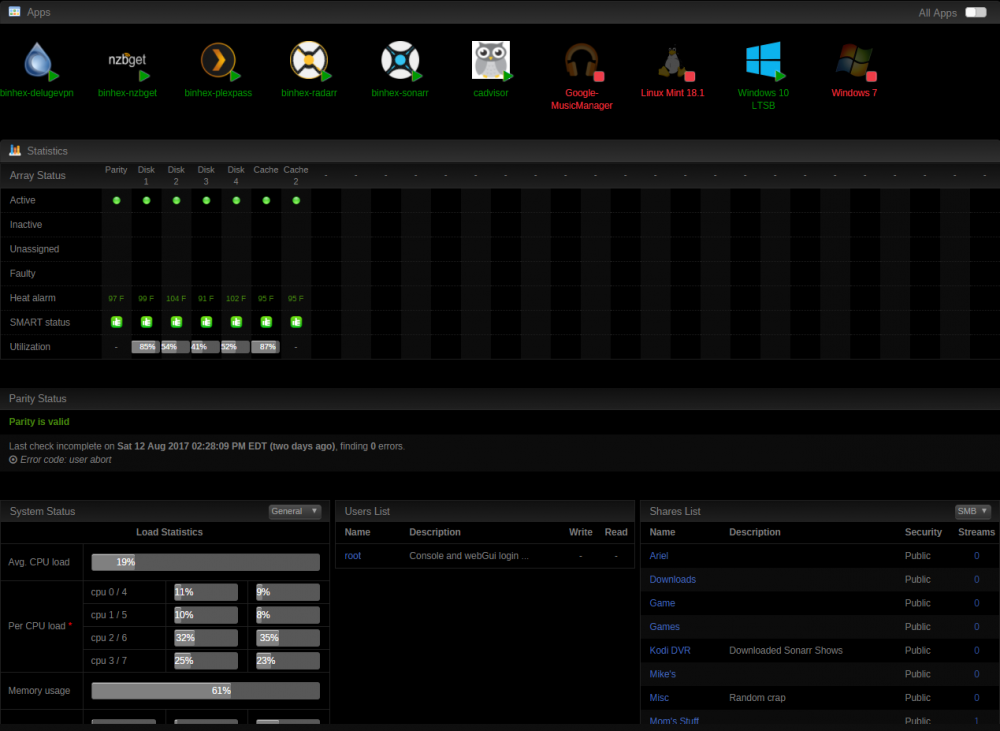Click Parity SMART status icon
1000x731 pixels.
click(116, 322)
